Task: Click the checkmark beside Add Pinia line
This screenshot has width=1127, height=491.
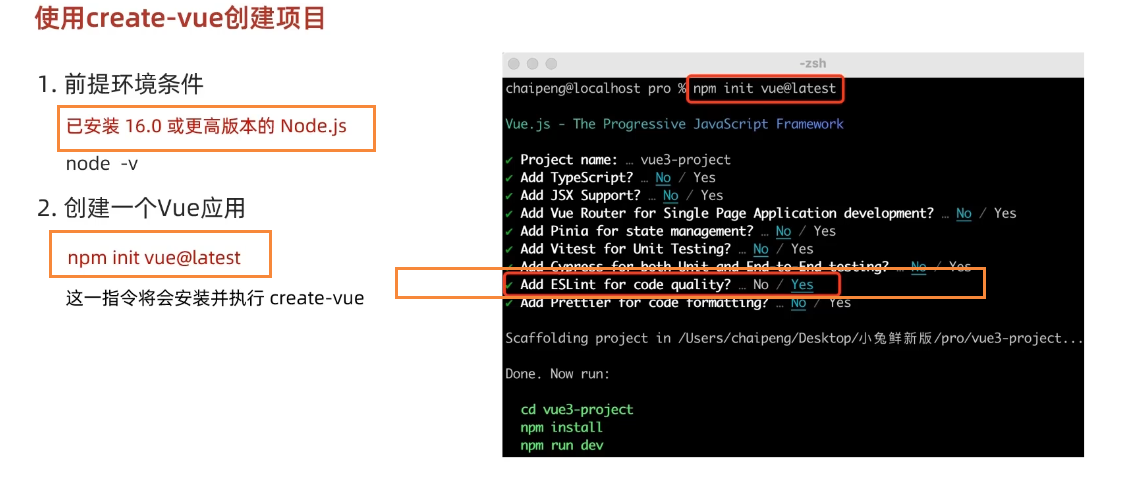Action: tap(510, 231)
